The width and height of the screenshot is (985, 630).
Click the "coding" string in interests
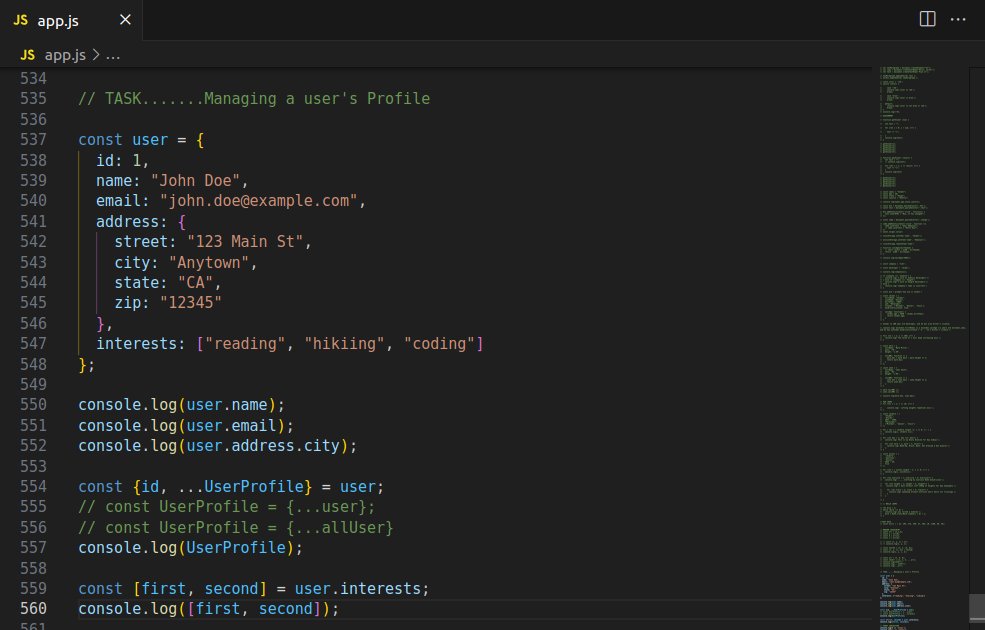tap(439, 344)
